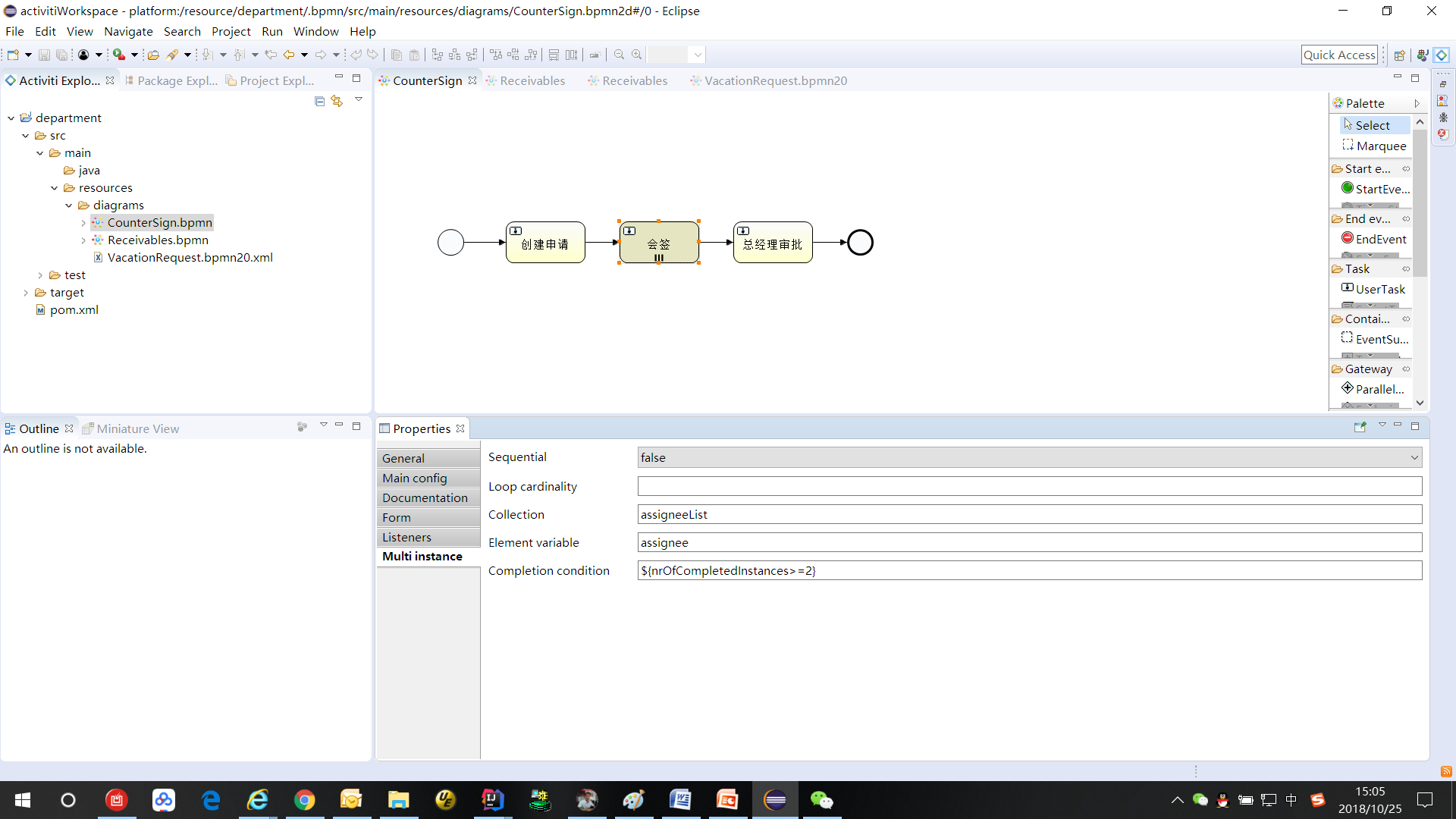Screen dimensions: 1456x819
Task: Select the 总经理审批 task in diagram
Action: click(x=773, y=243)
